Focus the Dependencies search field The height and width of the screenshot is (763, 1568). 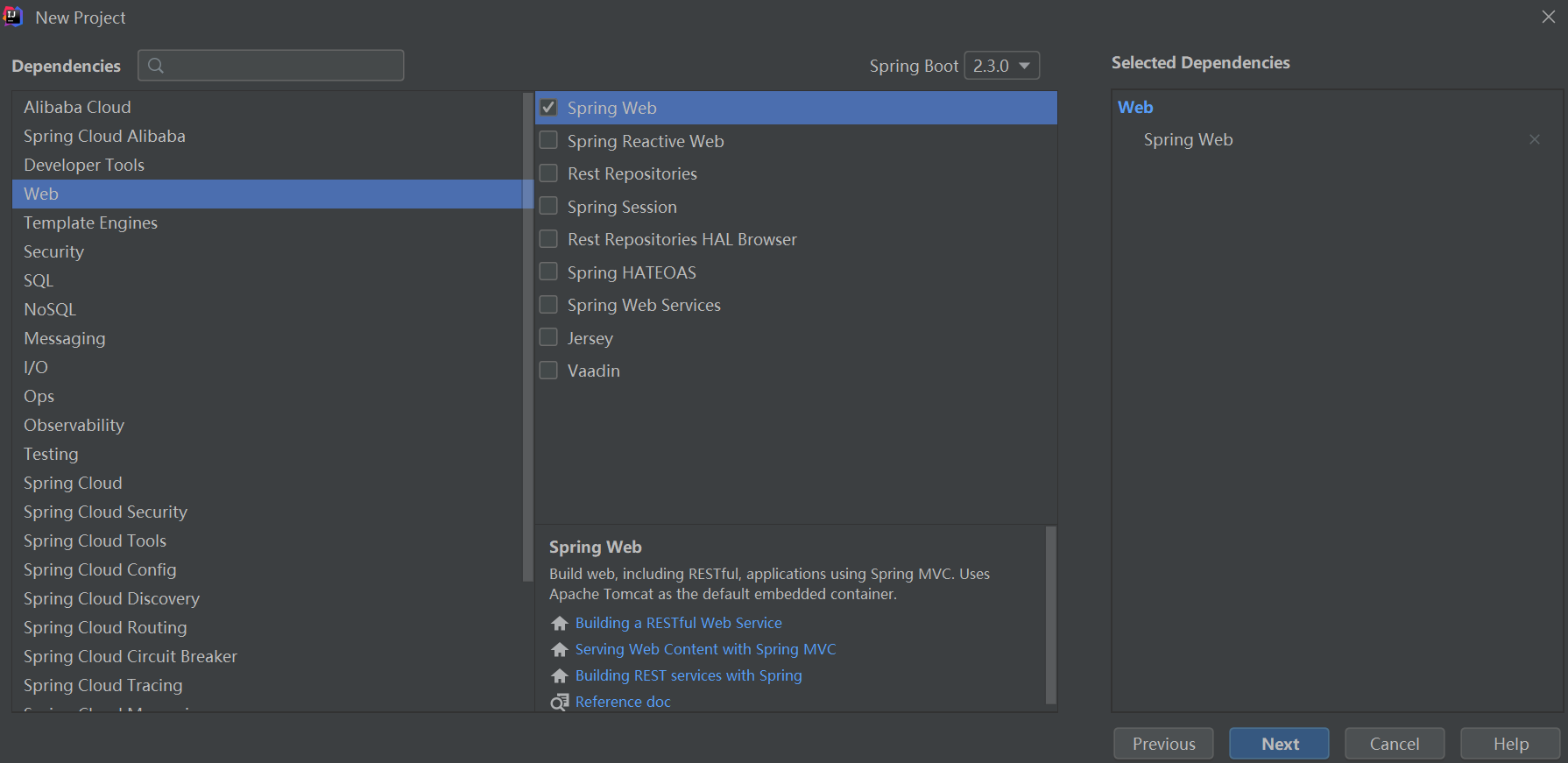[271, 66]
